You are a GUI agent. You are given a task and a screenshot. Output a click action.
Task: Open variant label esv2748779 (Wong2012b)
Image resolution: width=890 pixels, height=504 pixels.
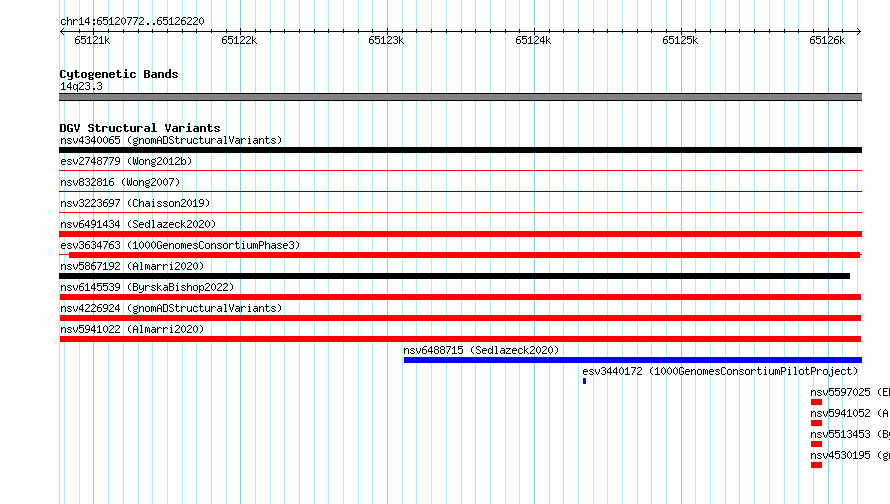coord(126,161)
